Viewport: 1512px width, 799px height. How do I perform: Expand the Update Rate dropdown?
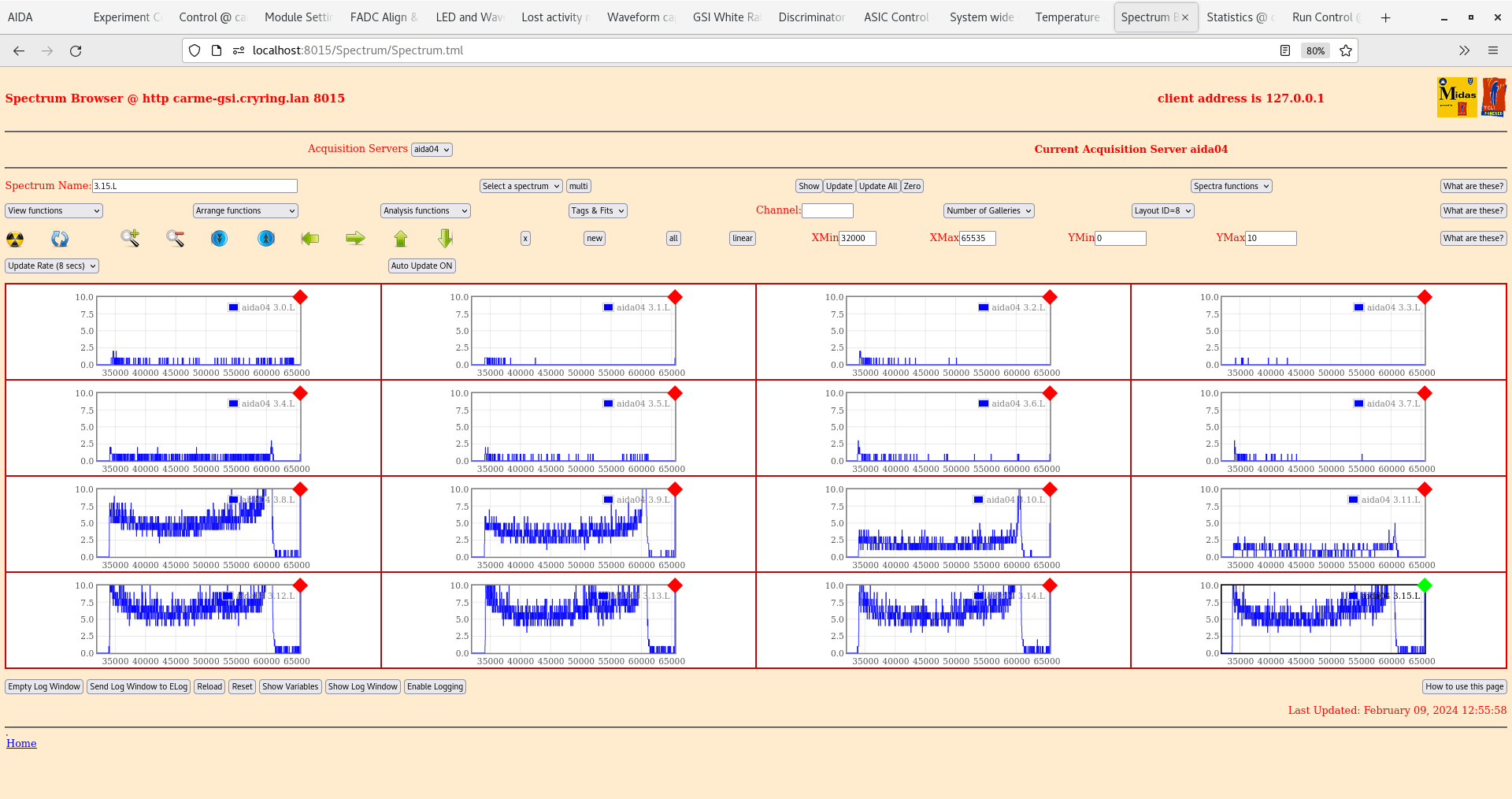[52, 266]
